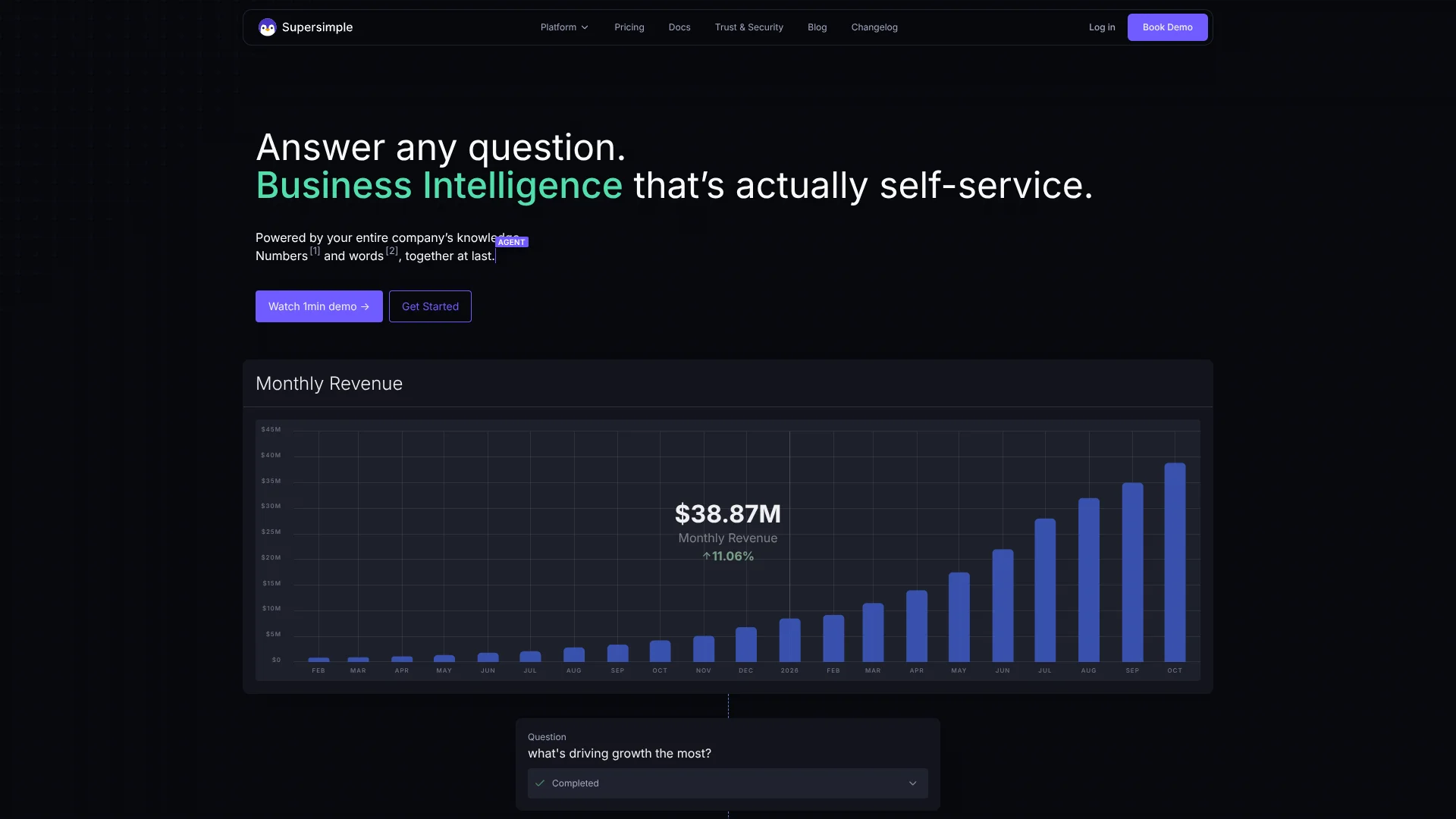1456x819 pixels.
Task: Click the Supersimple brand name text
Action: pyautogui.click(x=317, y=27)
